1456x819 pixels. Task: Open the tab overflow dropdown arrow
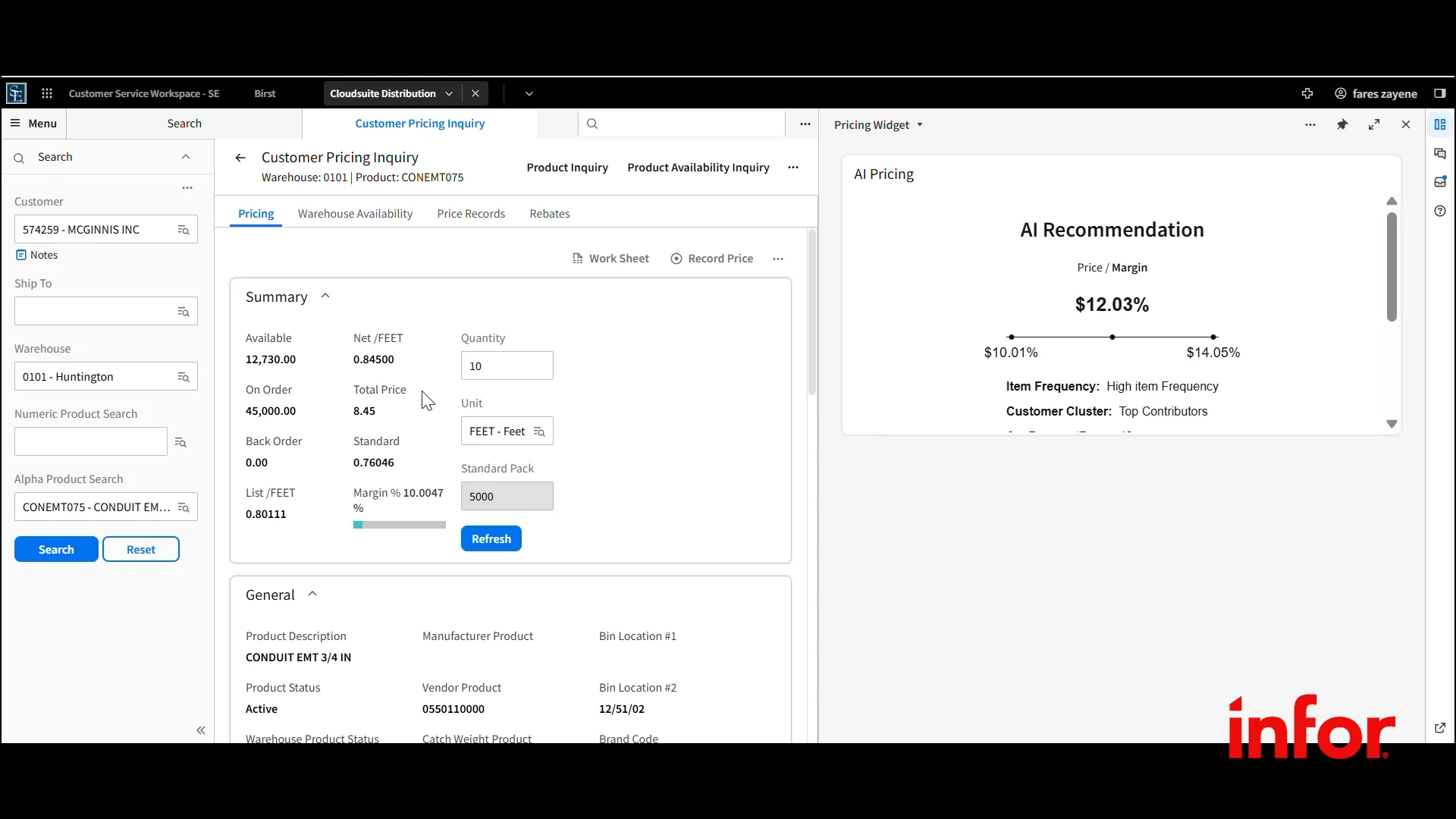(529, 93)
